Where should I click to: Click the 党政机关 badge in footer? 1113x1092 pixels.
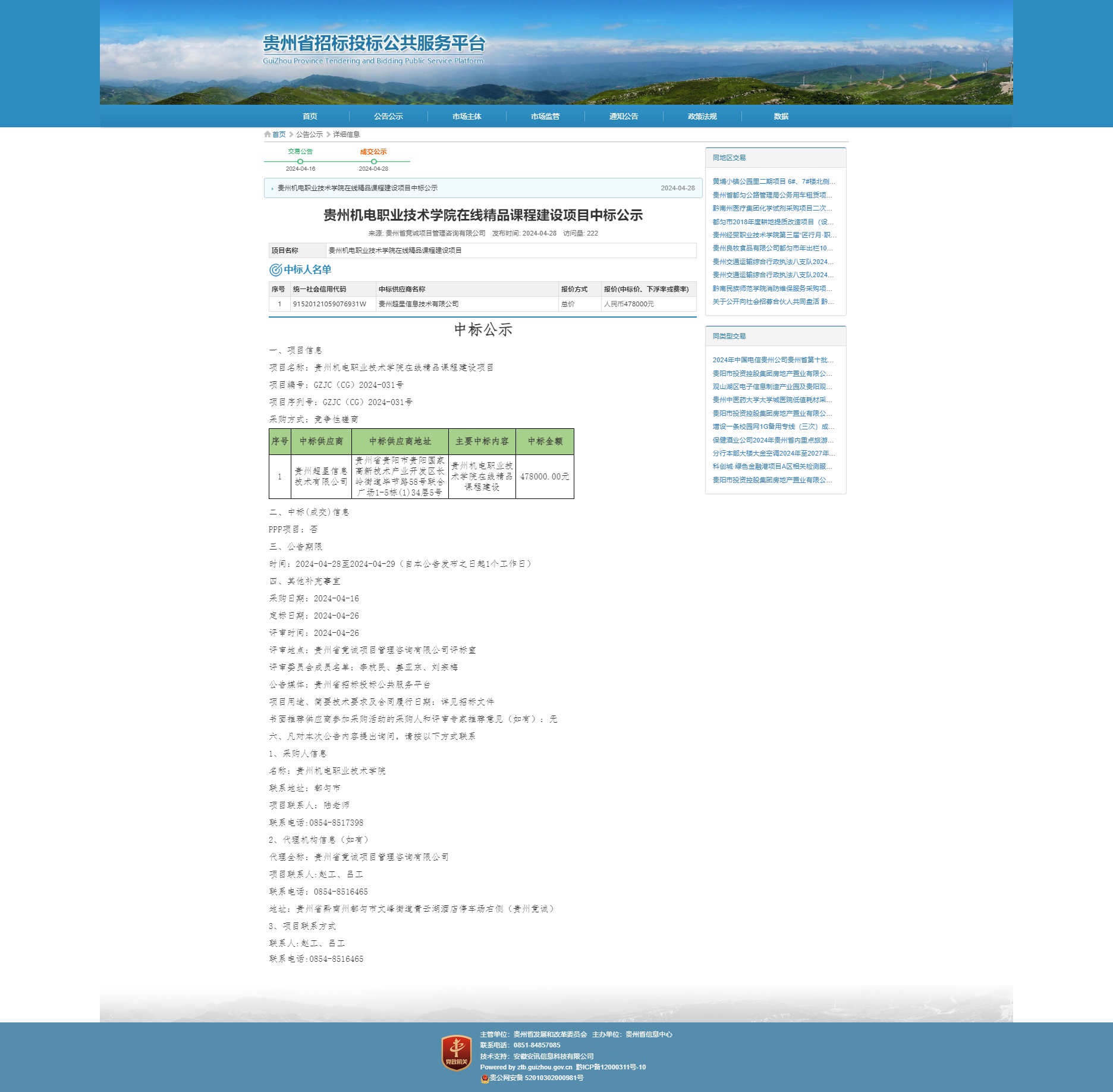click(x=457, y=1052)
